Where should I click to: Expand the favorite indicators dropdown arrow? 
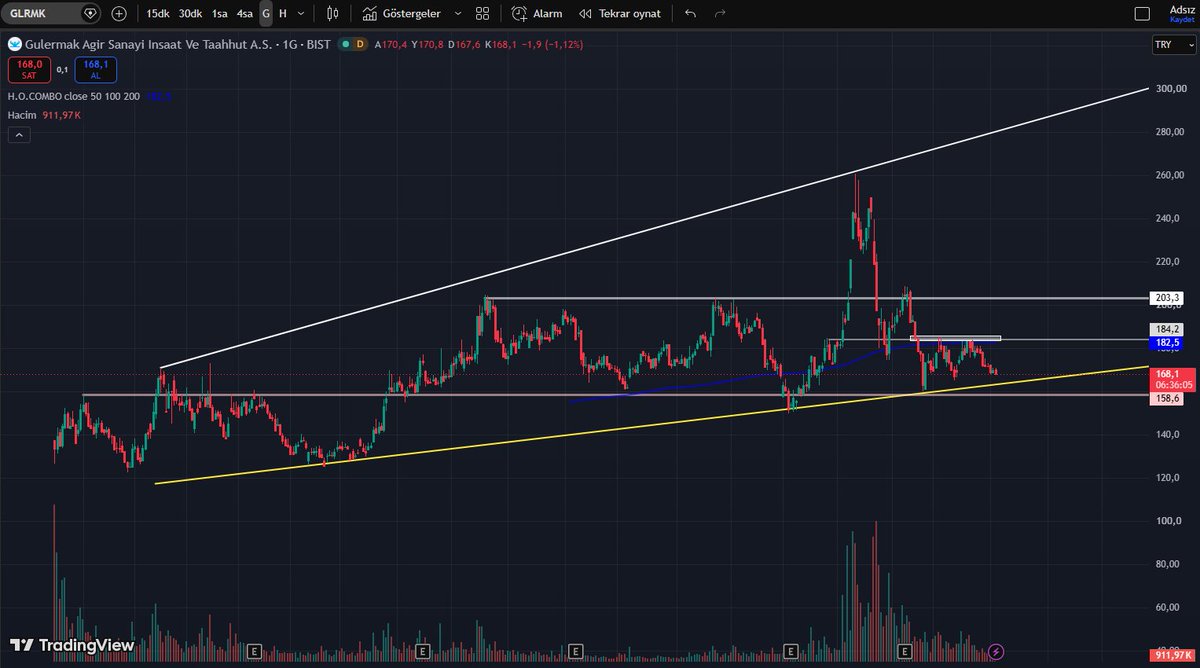click(458, 14)
